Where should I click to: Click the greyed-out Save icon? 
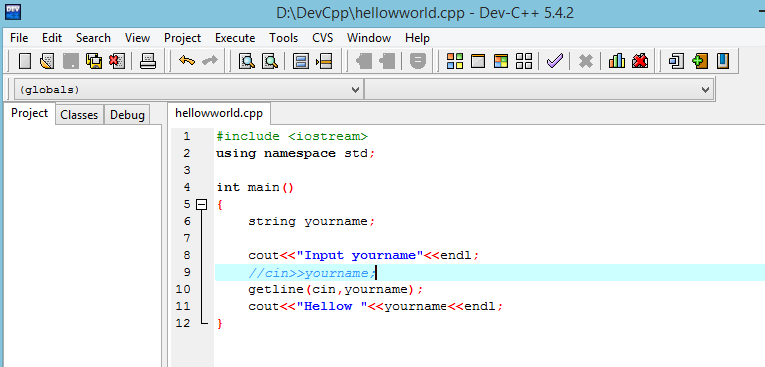pyautogui.click(x=71, y=61)
